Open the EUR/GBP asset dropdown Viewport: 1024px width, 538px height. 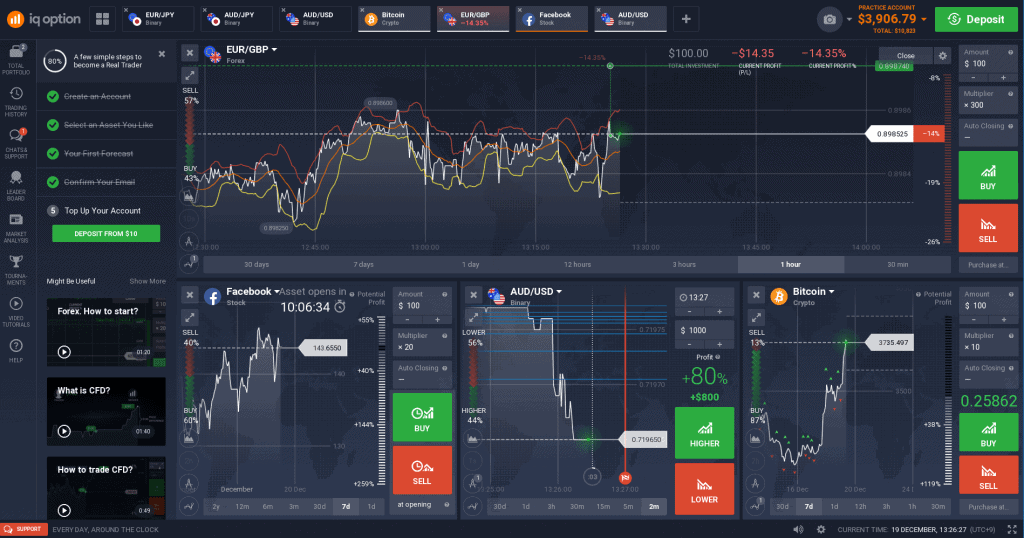(251, 50)
